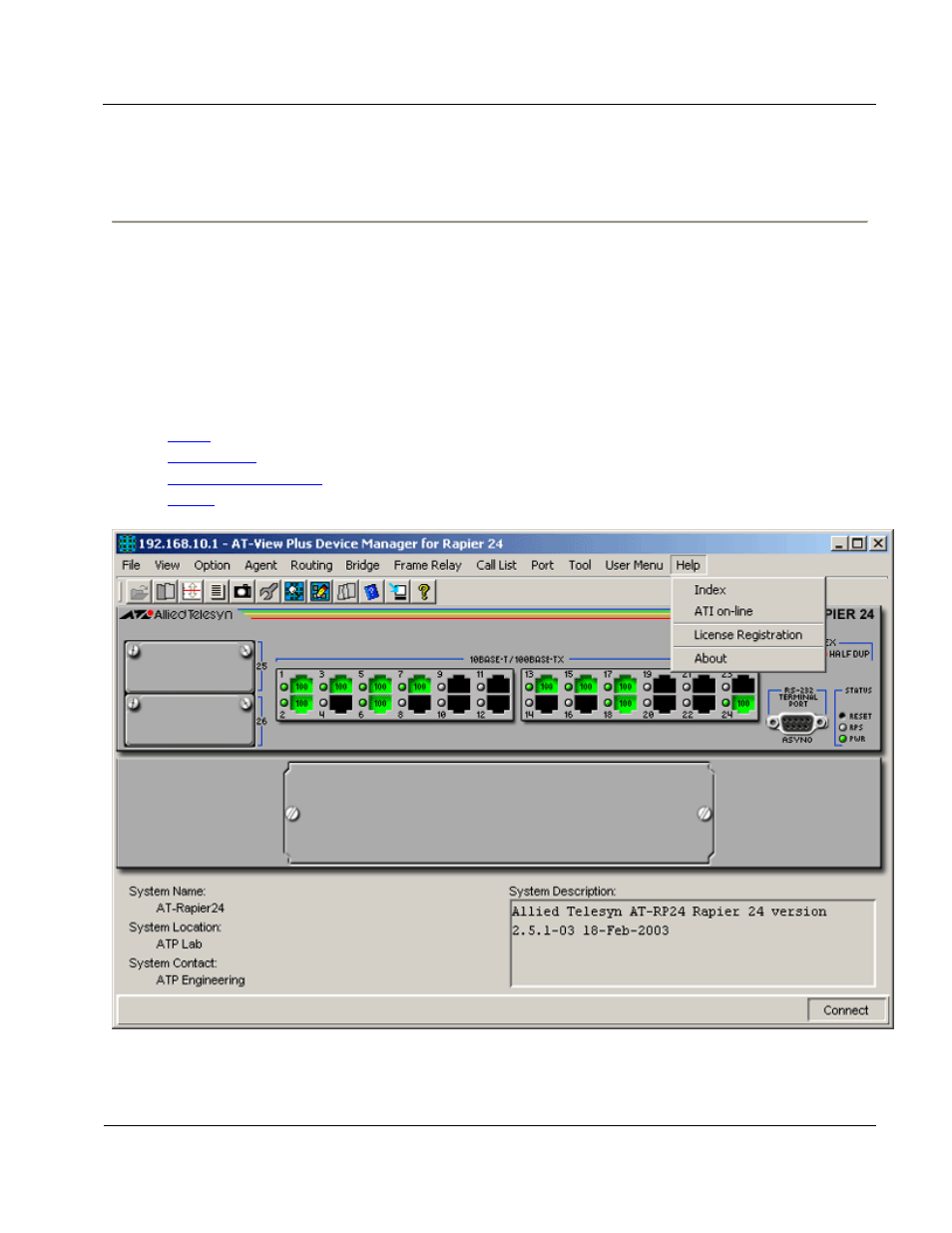
Task: Click the camera snapshot toolbar icon
Action: point(242,592)
